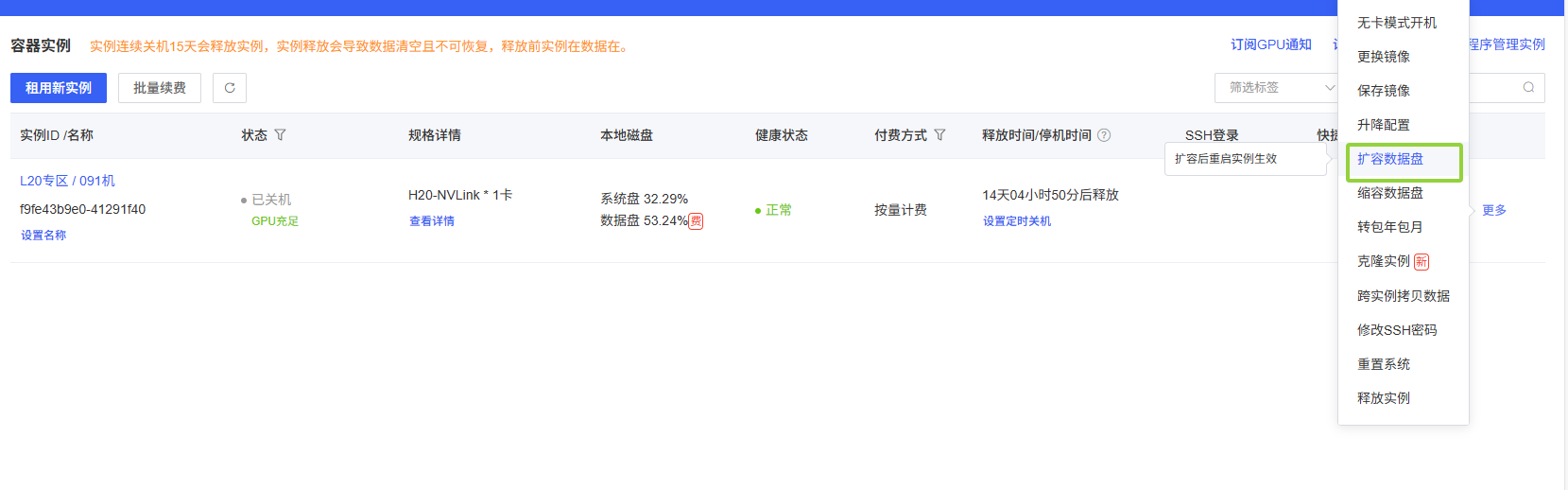Image resolution: width=1568 pixels, height=490 pixels.
Task: Click the red 费 badge next to 数据盘
Action: [696, 221]
